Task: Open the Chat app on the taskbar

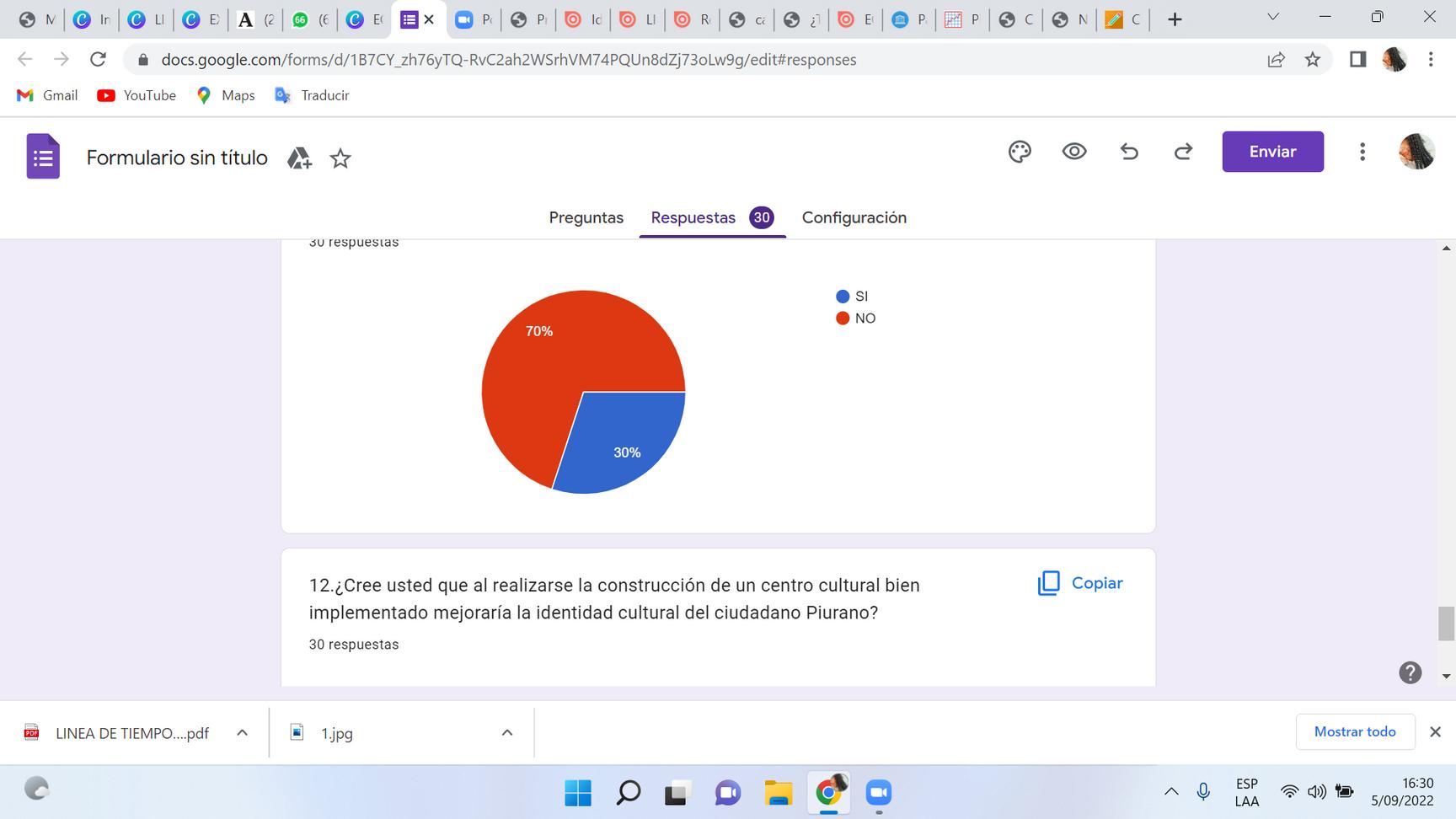Action: pyautogui.click(x=728, y=793)
